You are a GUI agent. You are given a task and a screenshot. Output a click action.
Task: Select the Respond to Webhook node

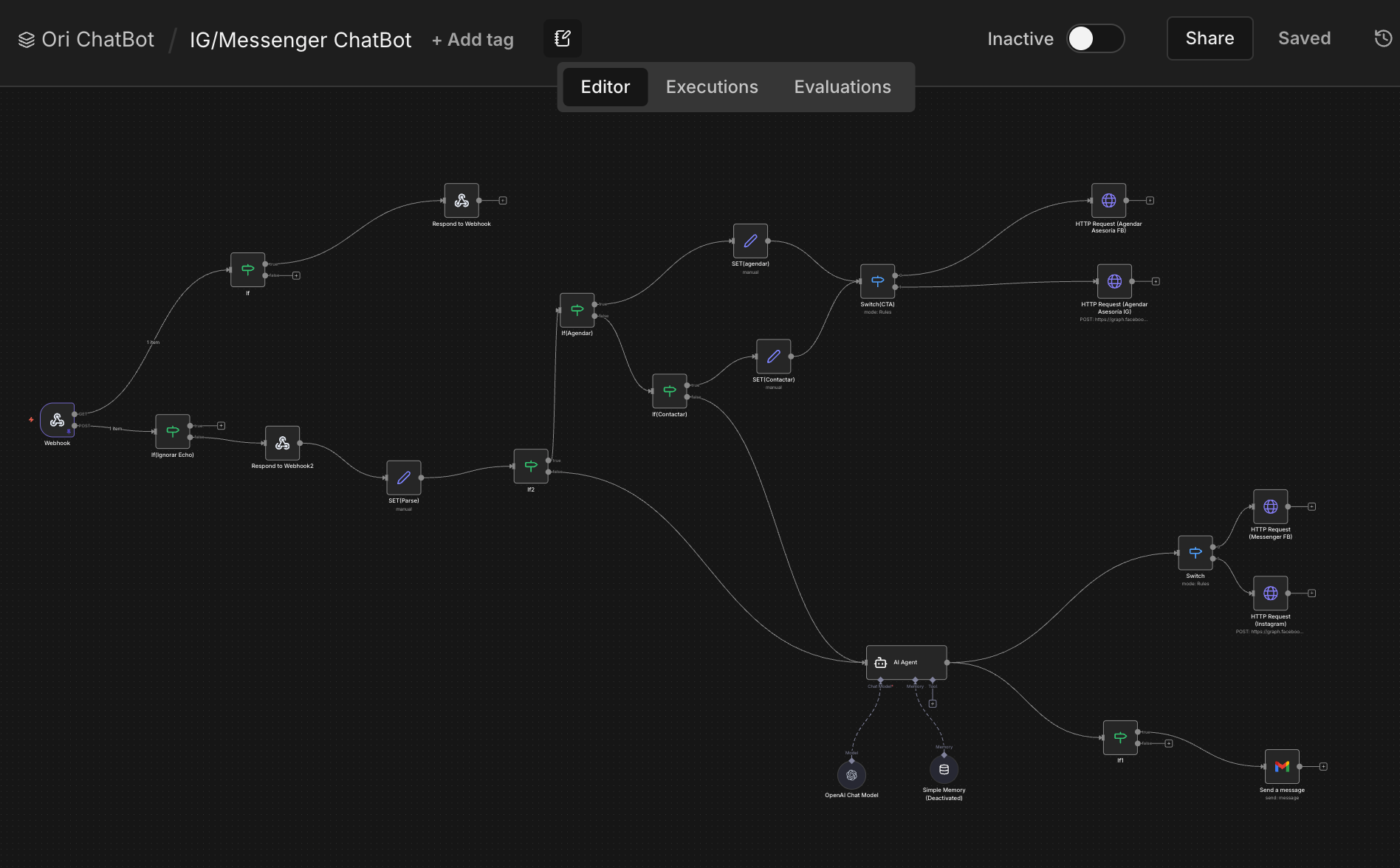[x=461, y=199]
